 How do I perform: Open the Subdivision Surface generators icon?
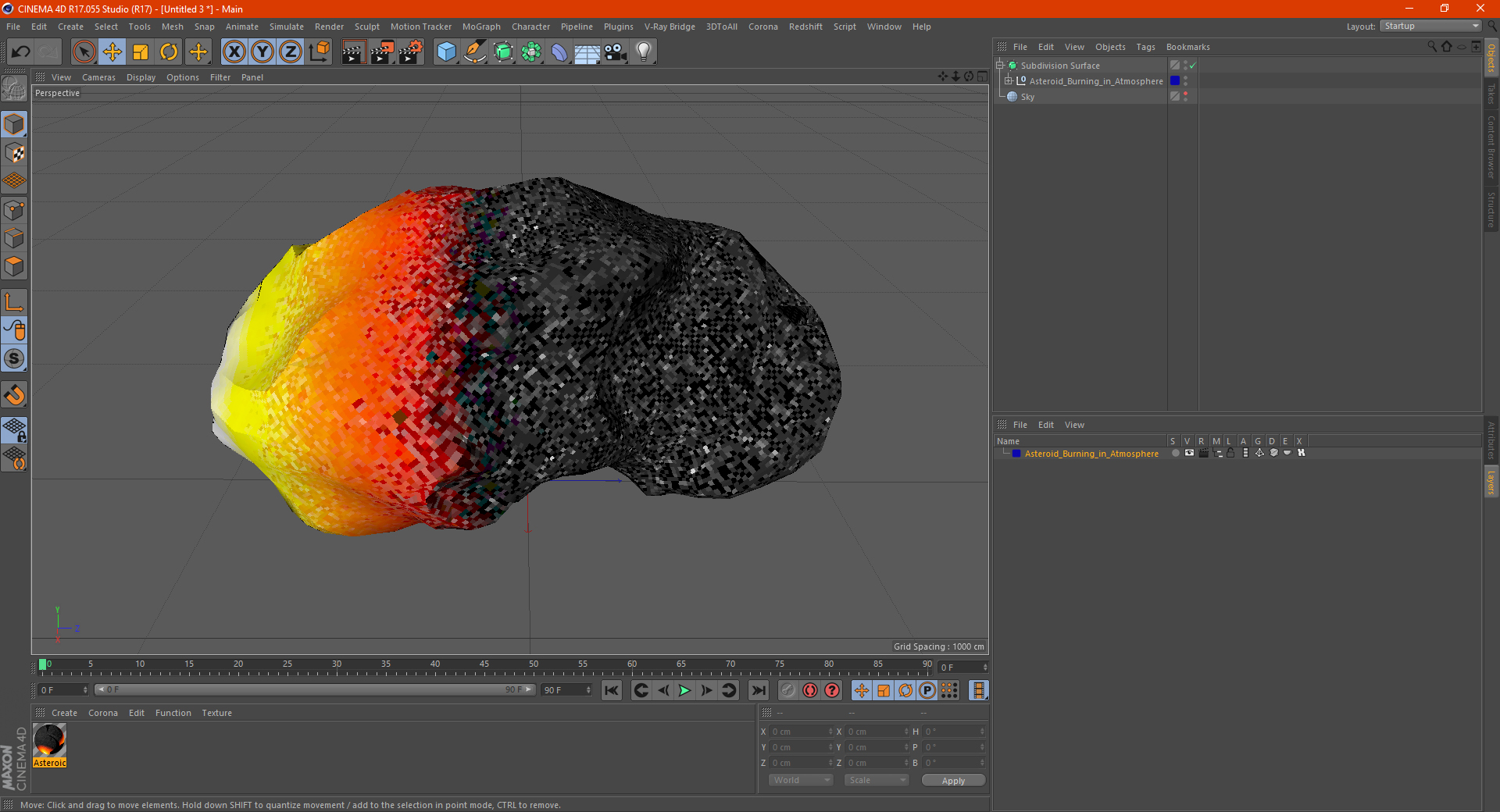tap(503, 52)
